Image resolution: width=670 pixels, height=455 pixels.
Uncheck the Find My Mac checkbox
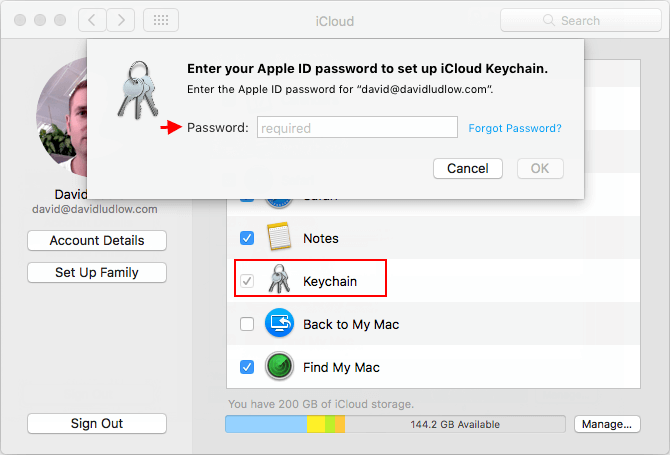[x=247, y=367]
